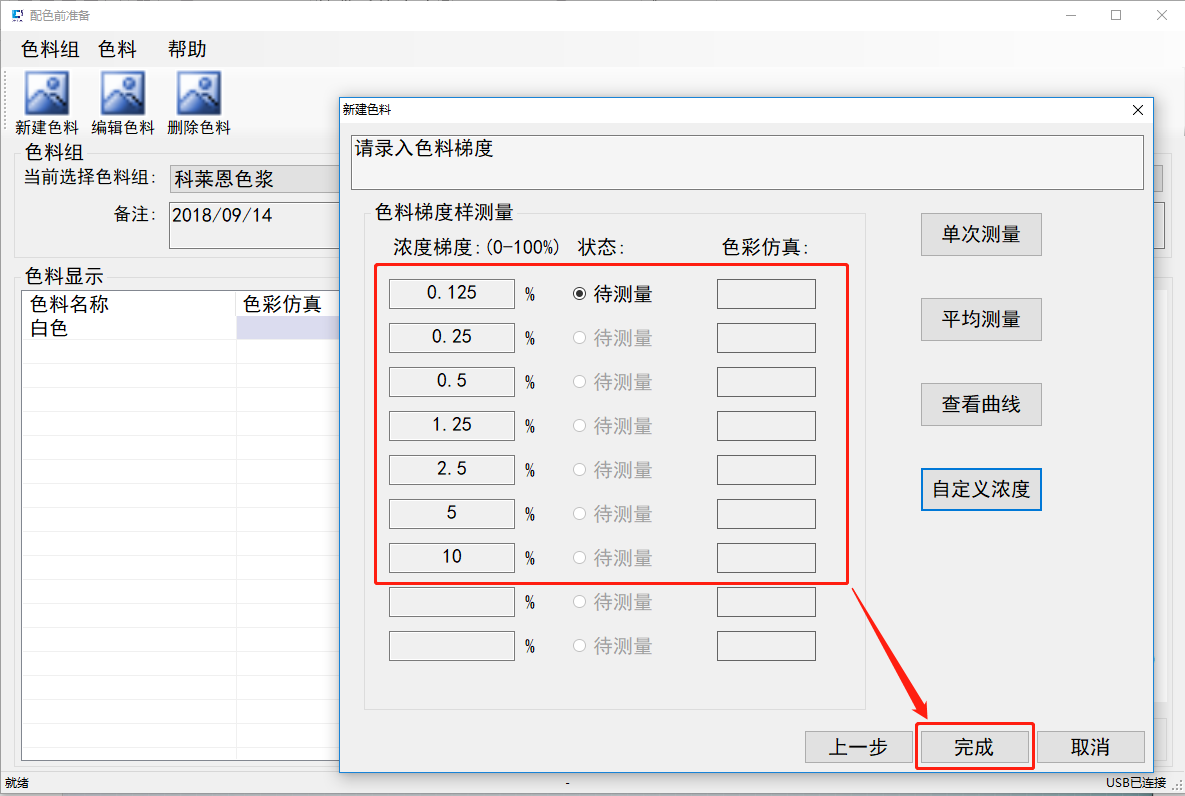Image resolution: width=1185 pixels, height=796 pixels.
Task: Open the 色料组 menu
Action: (50, 49)
